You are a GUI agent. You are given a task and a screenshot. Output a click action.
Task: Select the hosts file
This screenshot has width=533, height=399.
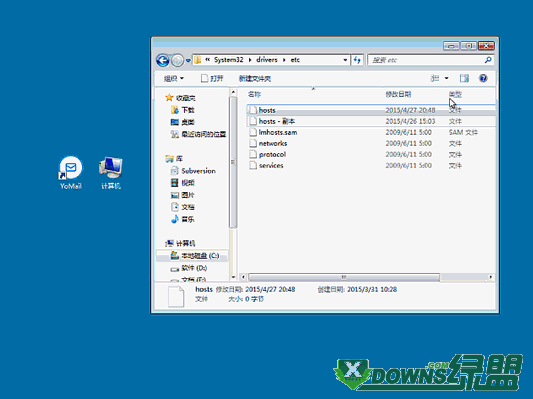[371, 110]
